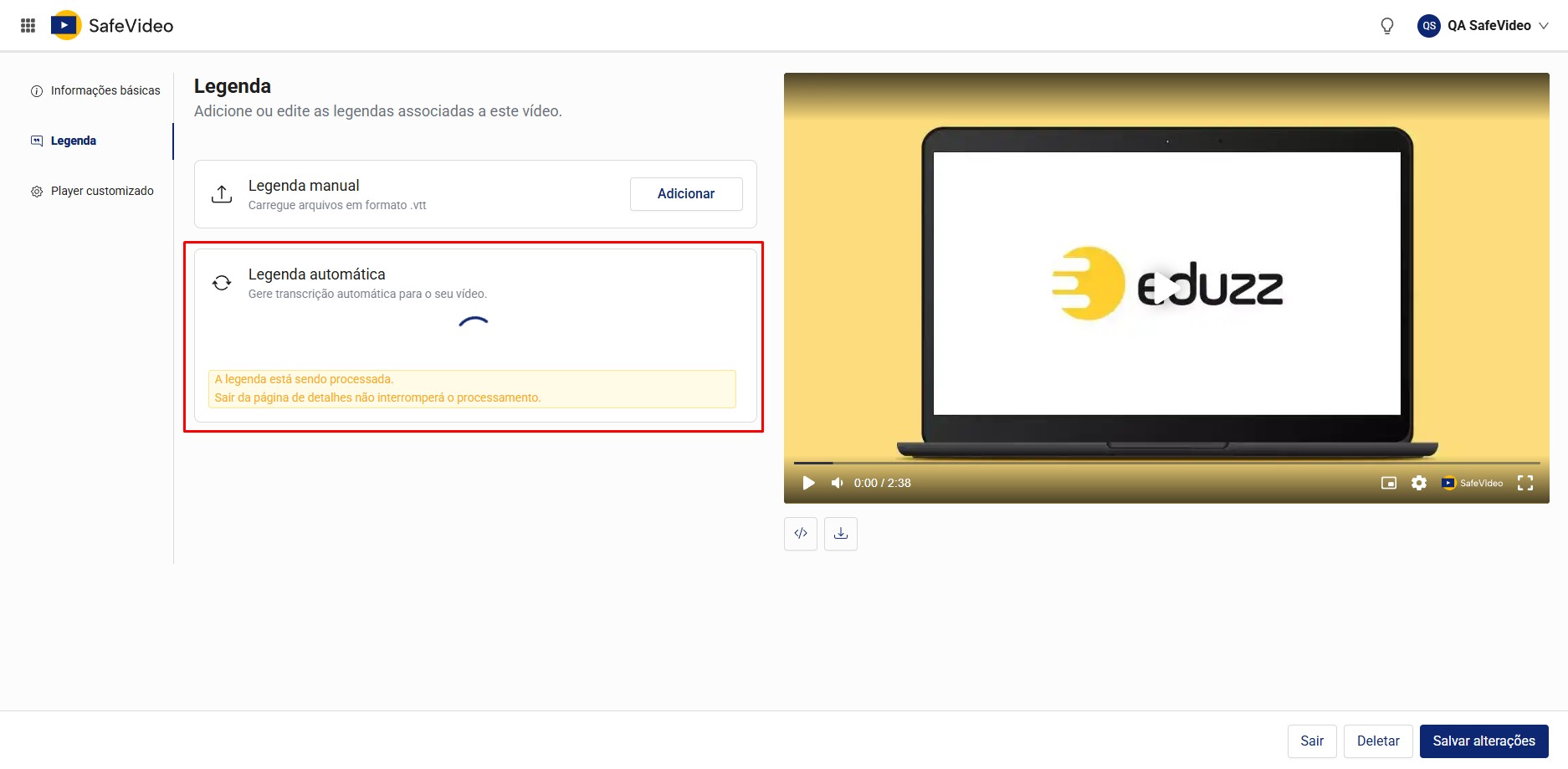The height and width of the screenshot is (769, 1568).
Task: Click the embed code icon button
Action: (801, 534)
